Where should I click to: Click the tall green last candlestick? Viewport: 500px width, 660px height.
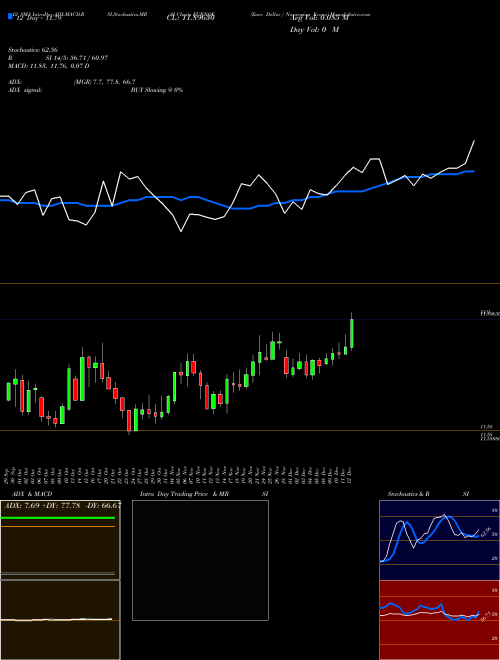[351, 333]
